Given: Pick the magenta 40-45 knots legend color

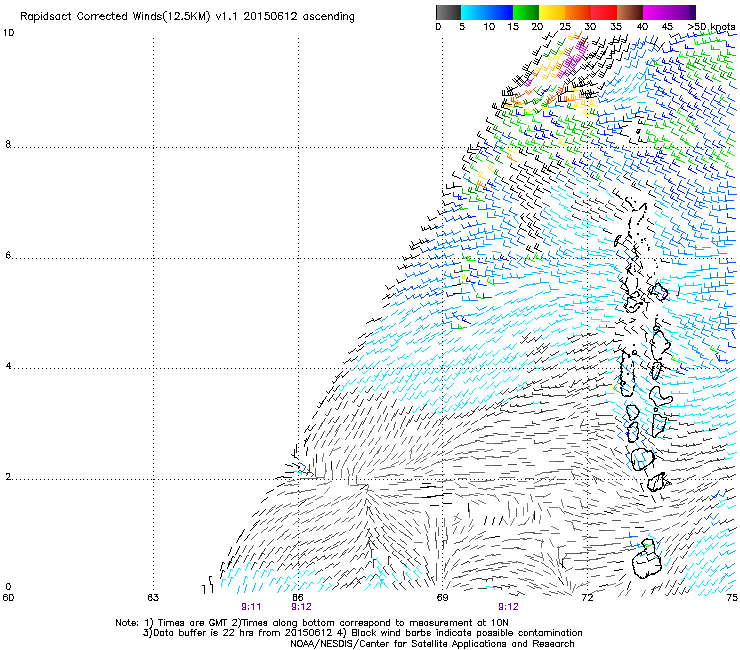Looking at the screenshot, I should click(656, 12).
